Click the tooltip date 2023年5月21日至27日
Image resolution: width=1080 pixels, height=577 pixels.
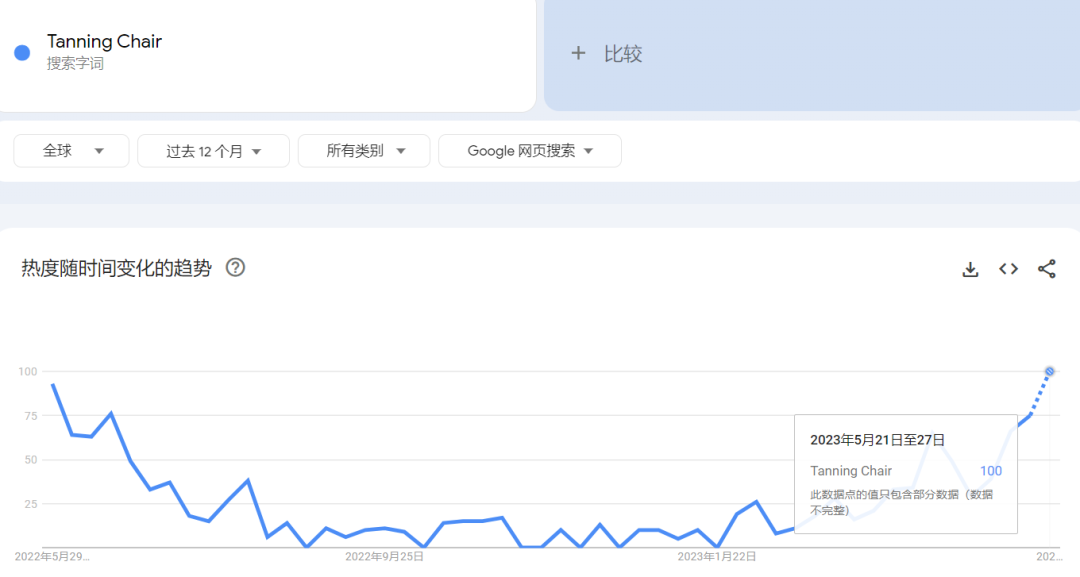(877, 440)
